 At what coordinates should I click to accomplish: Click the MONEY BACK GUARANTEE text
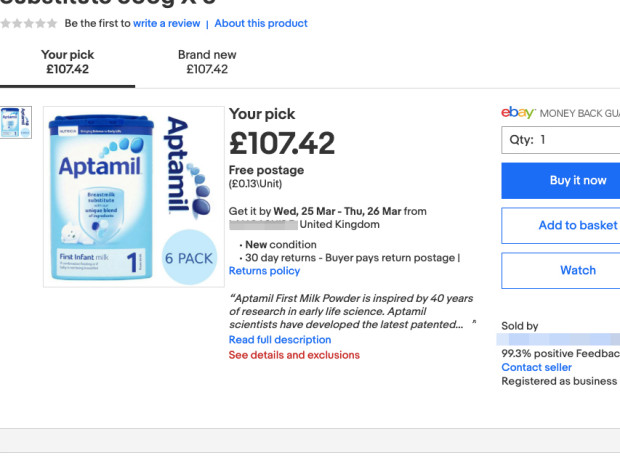[x=580, y=114]
